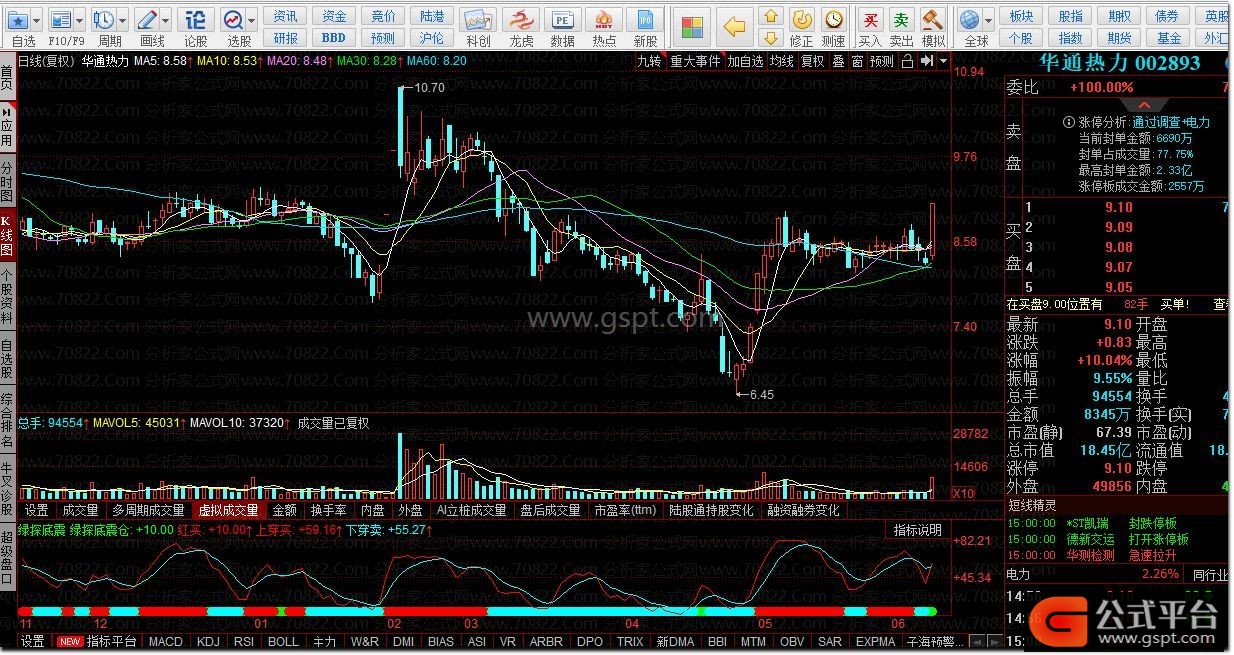Switch to the KDJ indicator tab
The width and height of the screenshot is (1234, 655).
pyautogui.click(x=208, y=642)
